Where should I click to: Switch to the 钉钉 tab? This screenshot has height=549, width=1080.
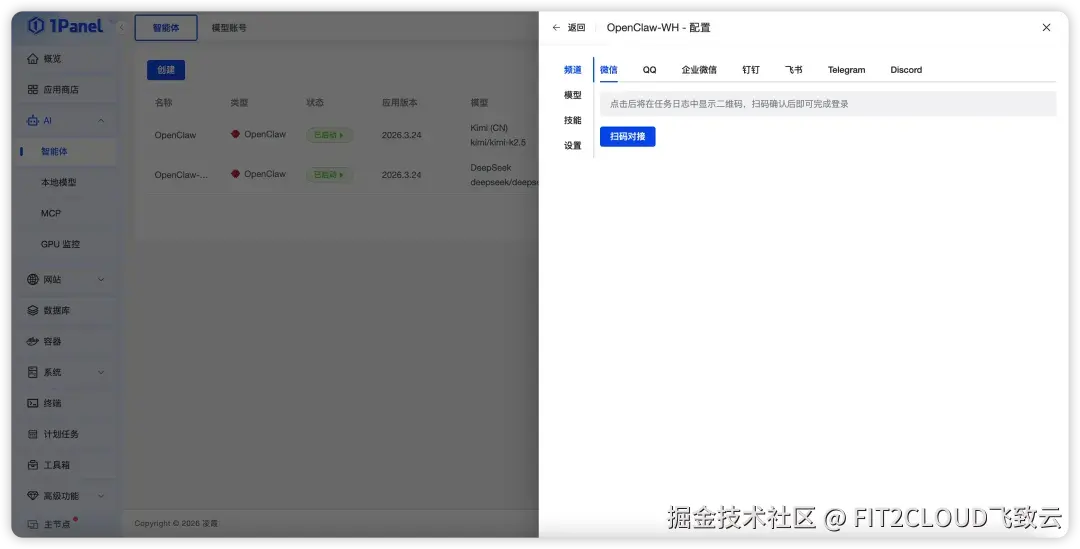pyautogui.click(x=751, y=70)
